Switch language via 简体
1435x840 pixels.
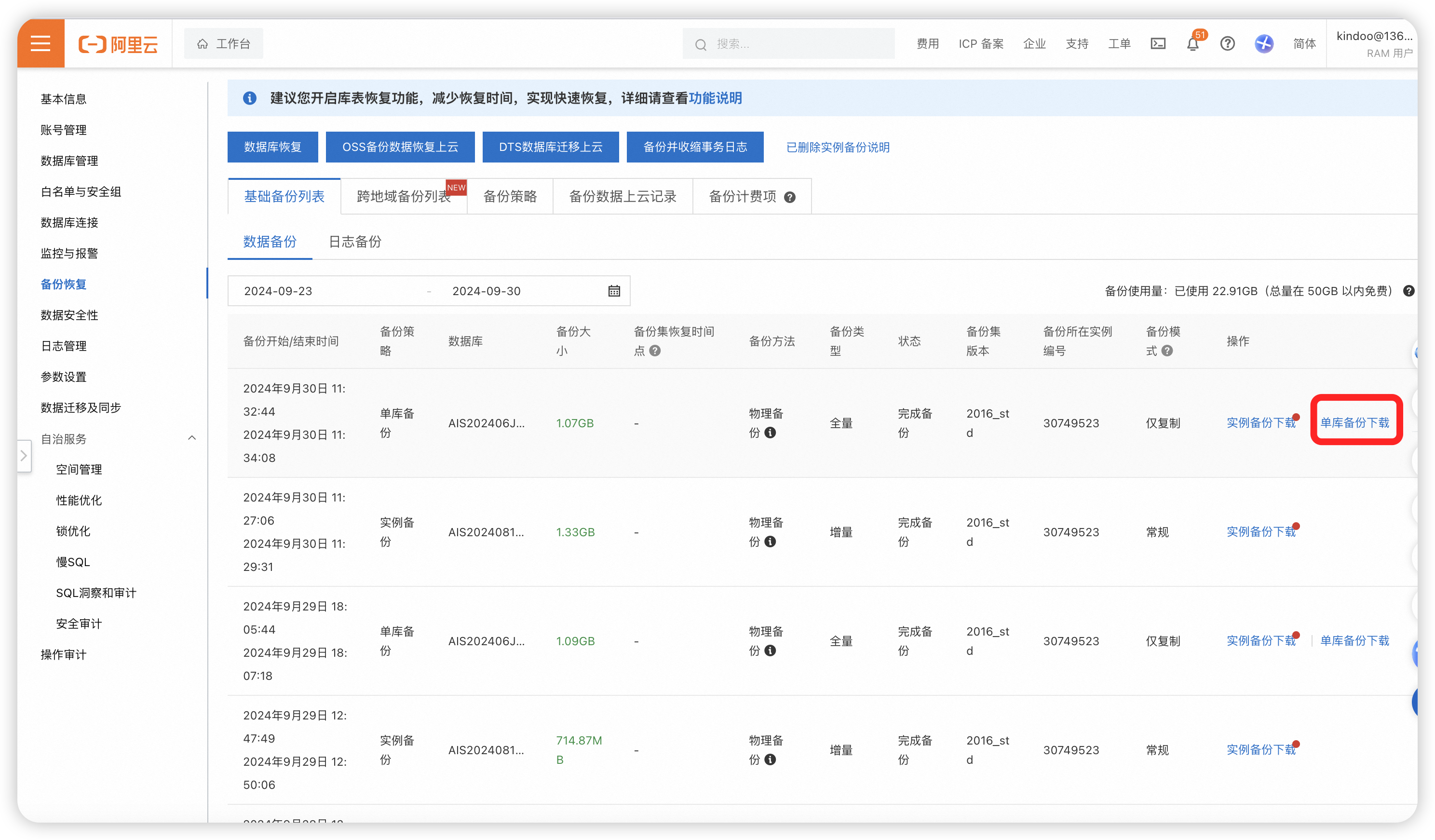point(1304,44)
